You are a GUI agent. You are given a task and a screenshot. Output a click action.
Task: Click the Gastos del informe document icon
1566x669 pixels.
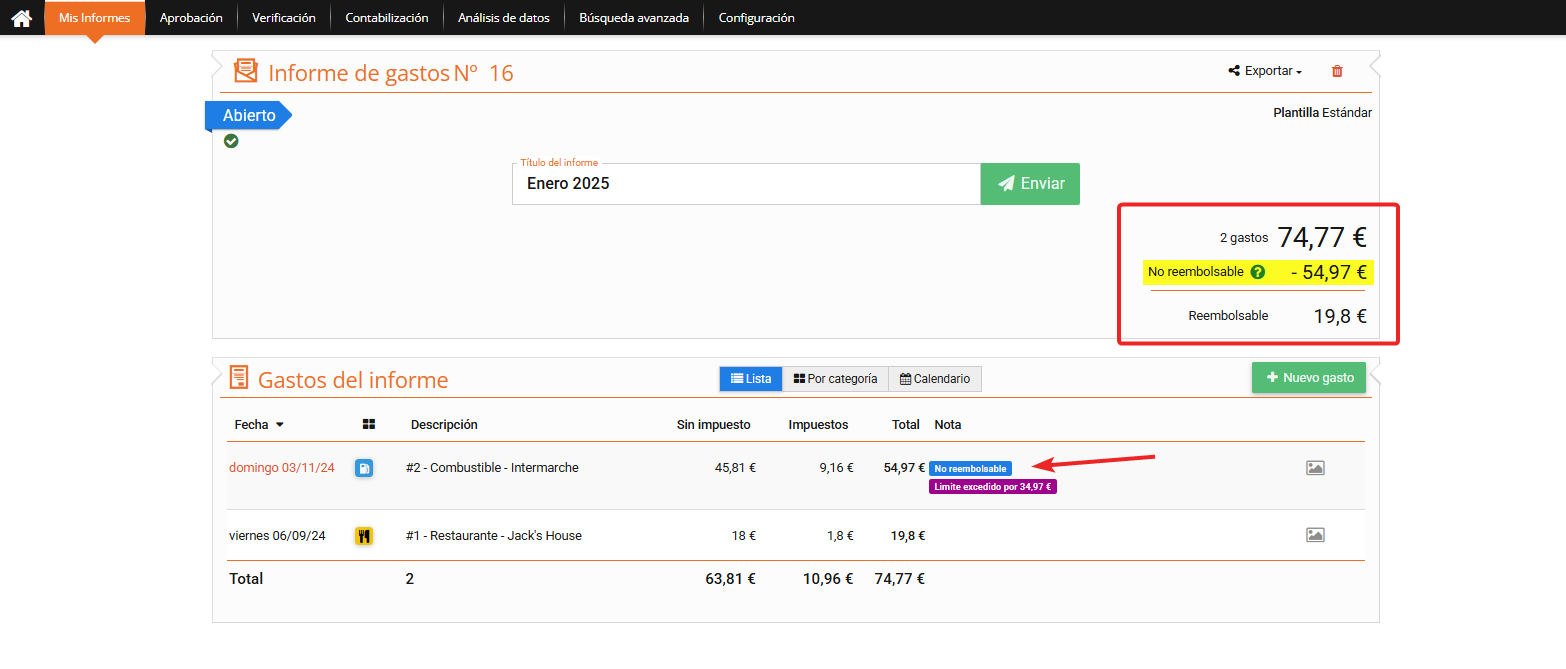239,378
